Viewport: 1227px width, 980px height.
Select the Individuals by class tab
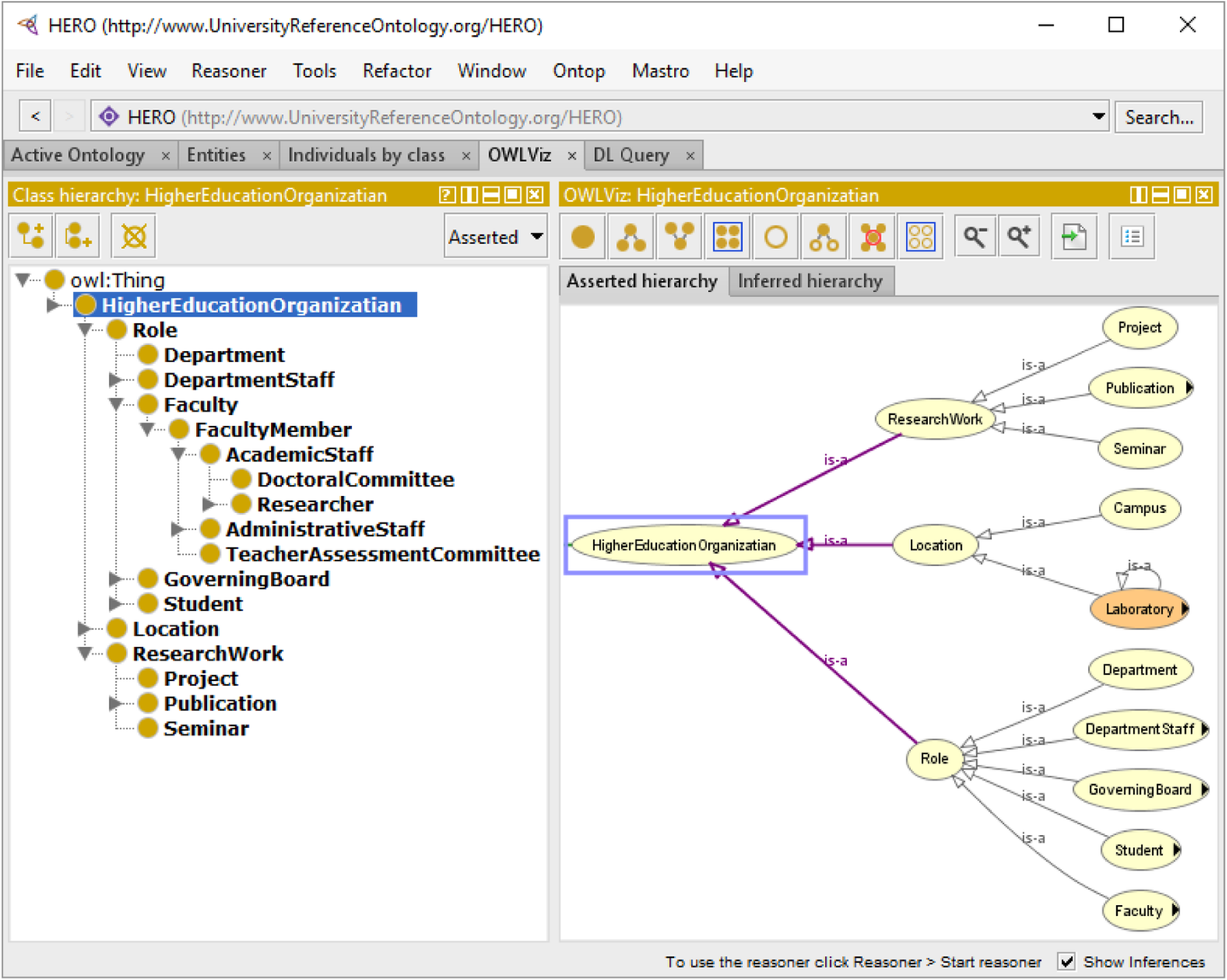pos(366,155)
